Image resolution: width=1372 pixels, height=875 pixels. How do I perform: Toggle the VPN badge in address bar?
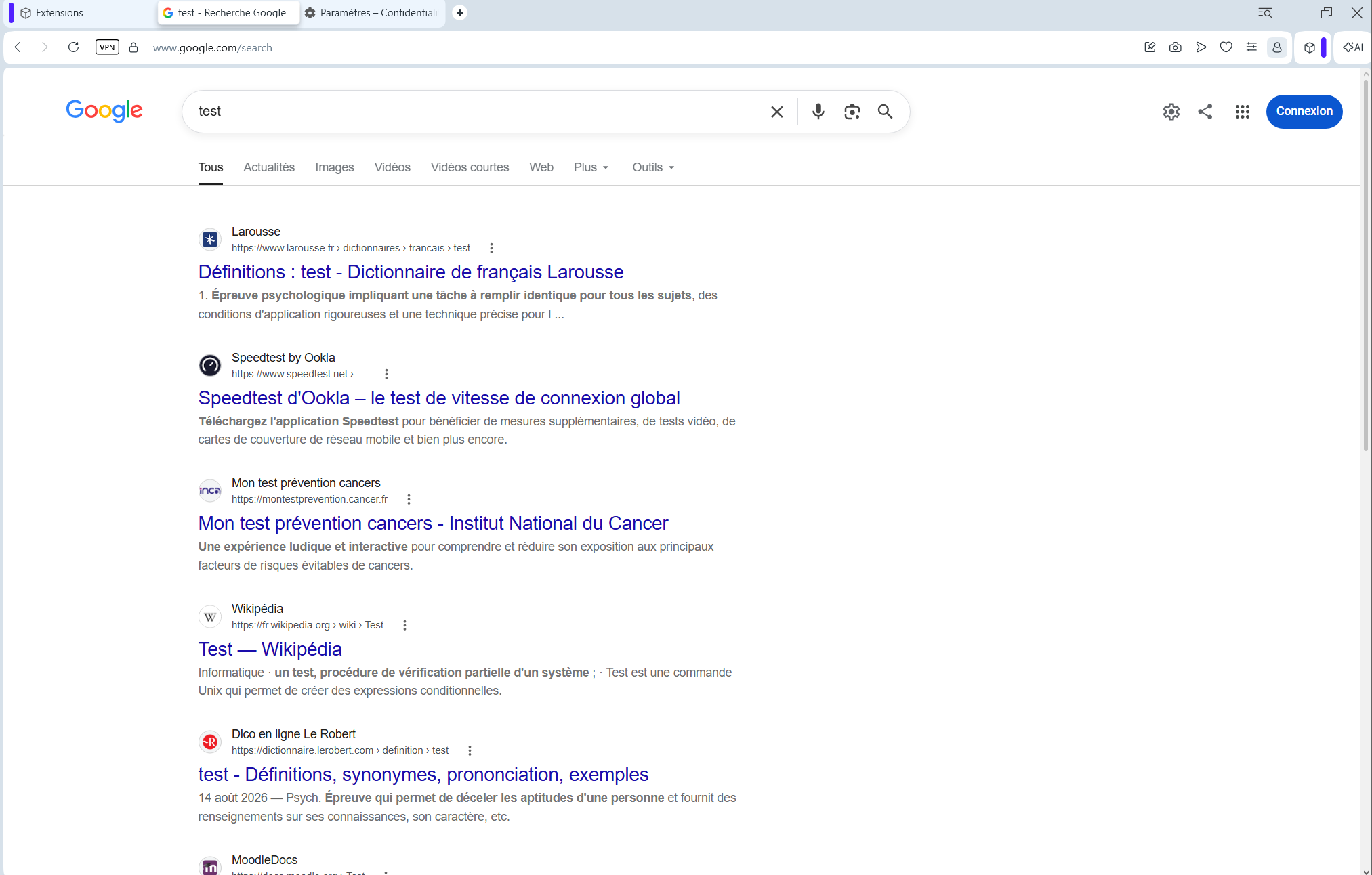click(x=107, y=47)
